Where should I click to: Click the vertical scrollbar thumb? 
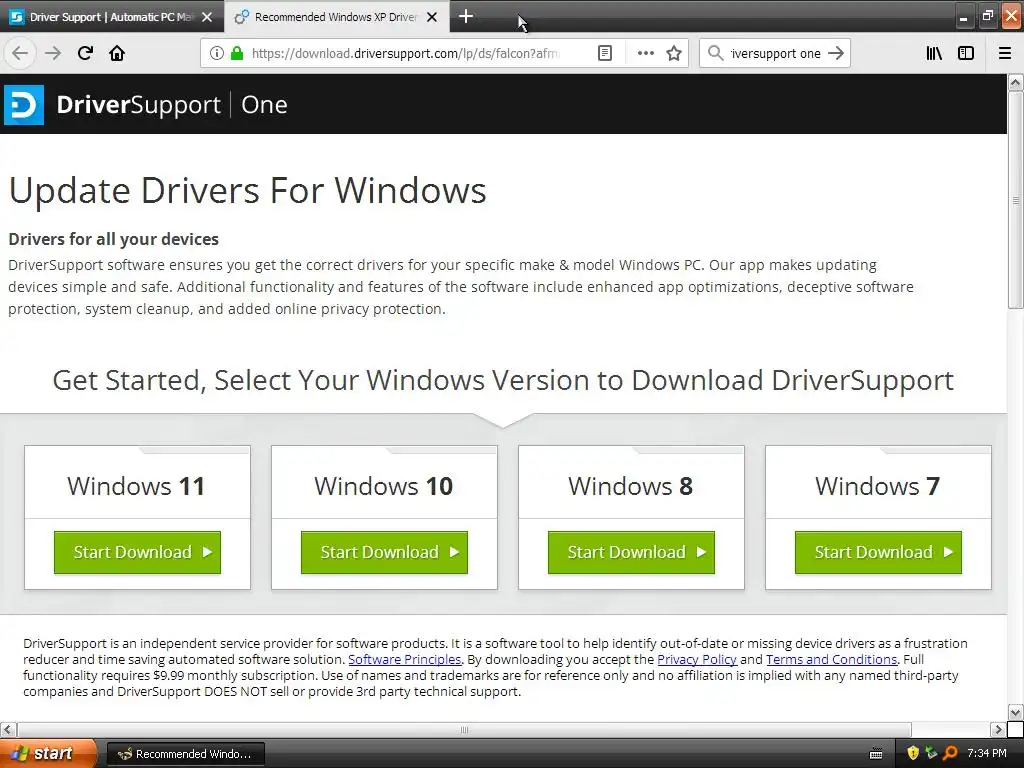[x=1016, y=200]
